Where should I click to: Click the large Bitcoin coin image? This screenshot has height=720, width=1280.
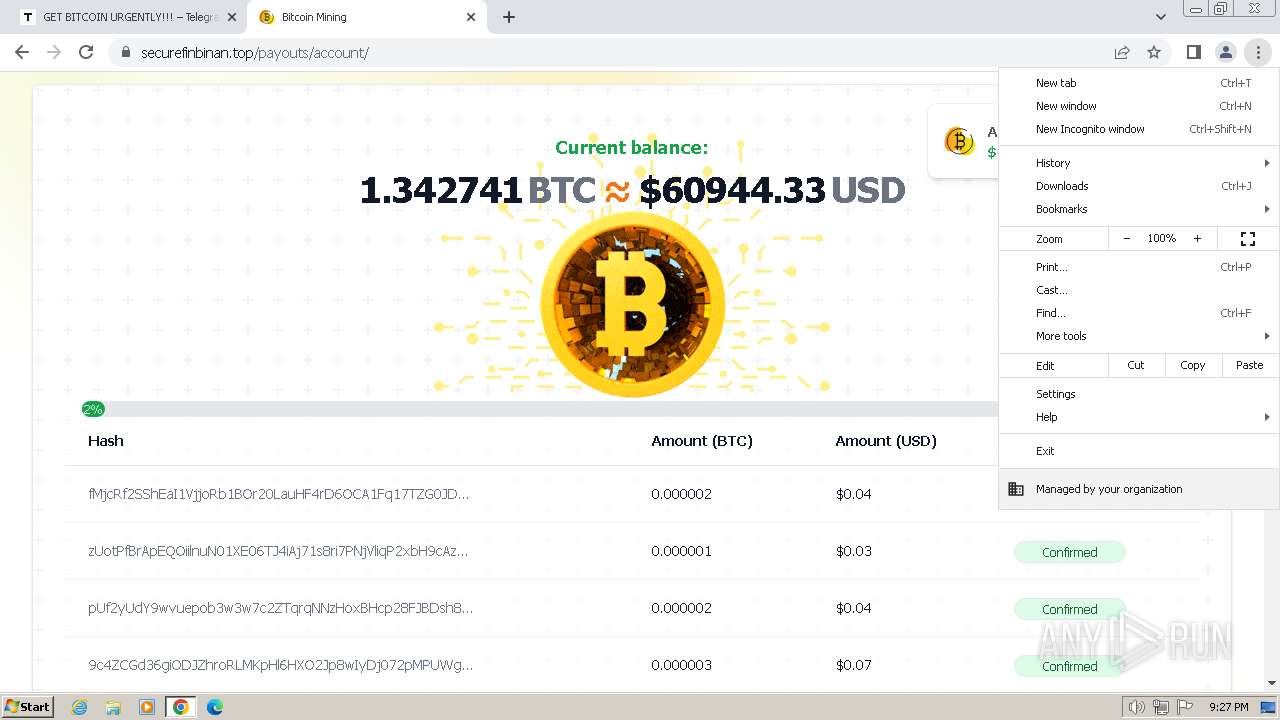[x=632, y=304]
